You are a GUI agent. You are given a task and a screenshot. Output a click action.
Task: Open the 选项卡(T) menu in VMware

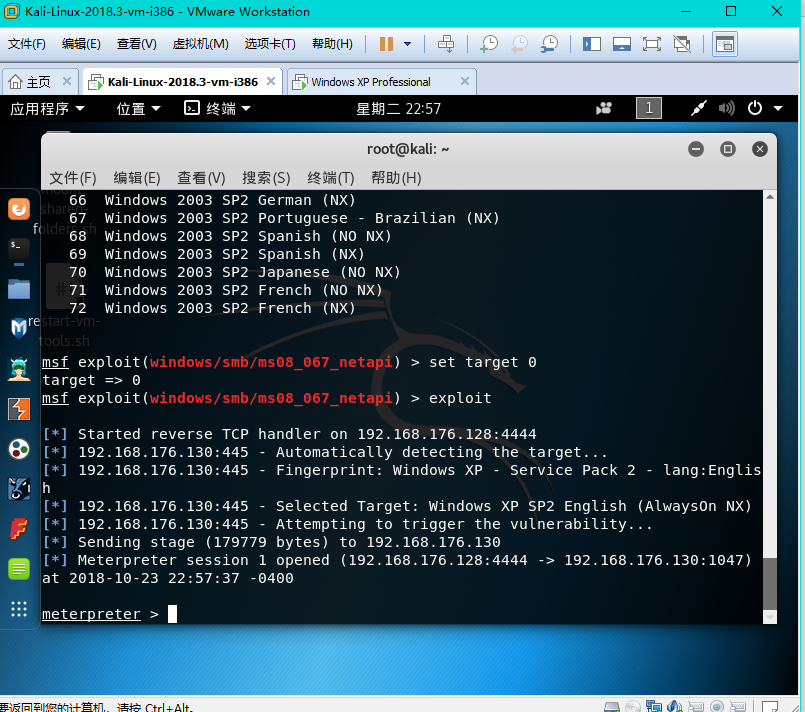pyautogui.click(x=270, y=44)
